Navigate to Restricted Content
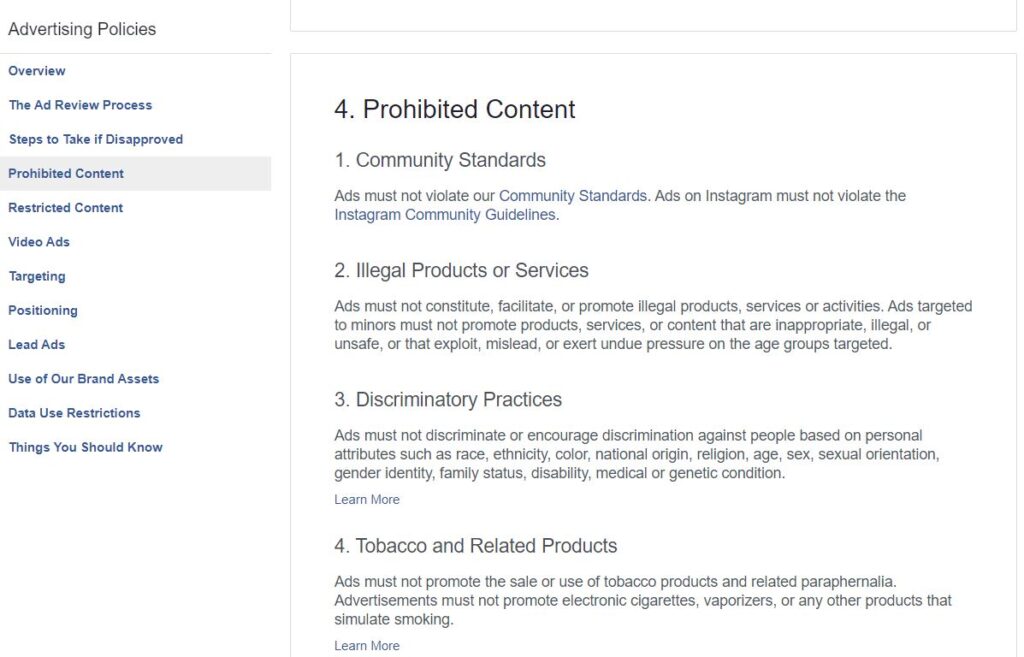This screenshot has height=657, width=1024. [65, 208]
